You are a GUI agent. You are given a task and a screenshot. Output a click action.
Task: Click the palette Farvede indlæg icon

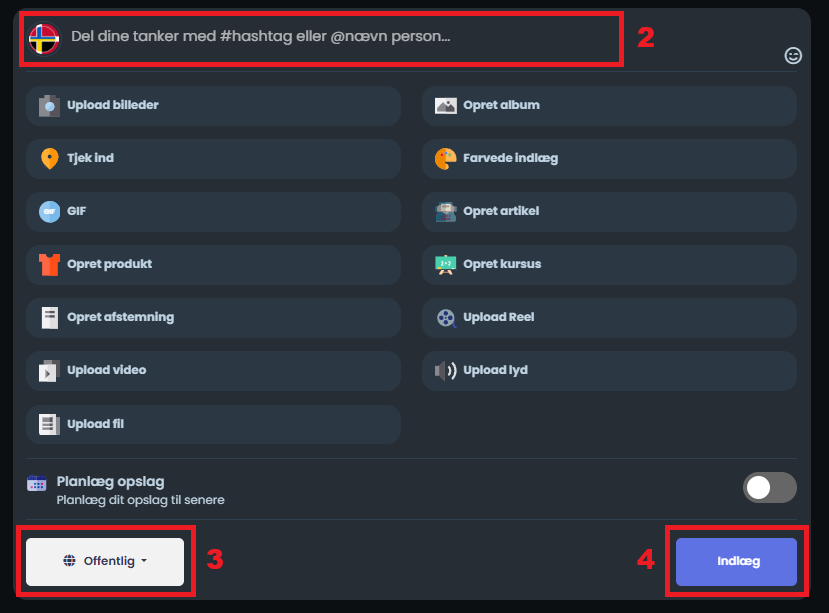446,159
